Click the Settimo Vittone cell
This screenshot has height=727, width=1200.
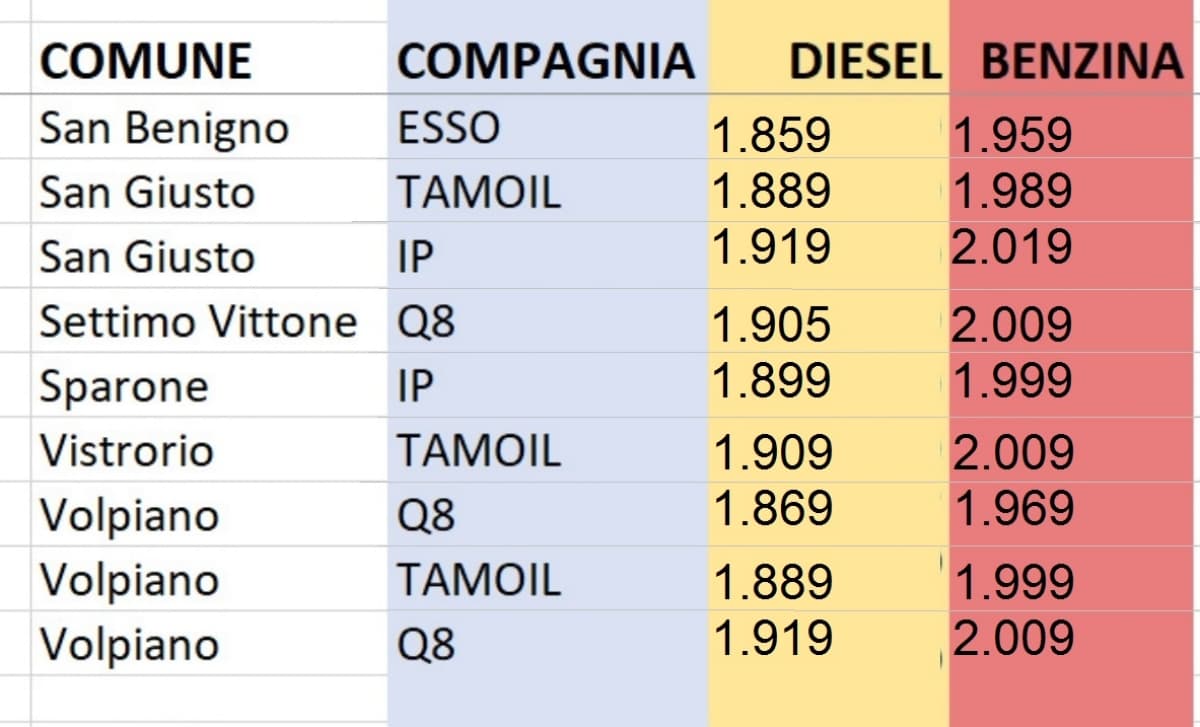point(198,323)
